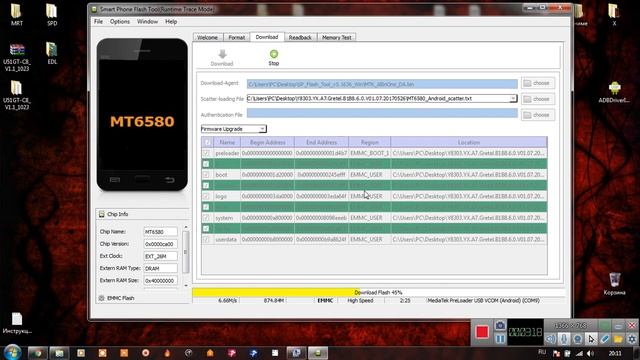
Task: Click the Chip Info panel header icon
Action: click(x=102, y=214)
